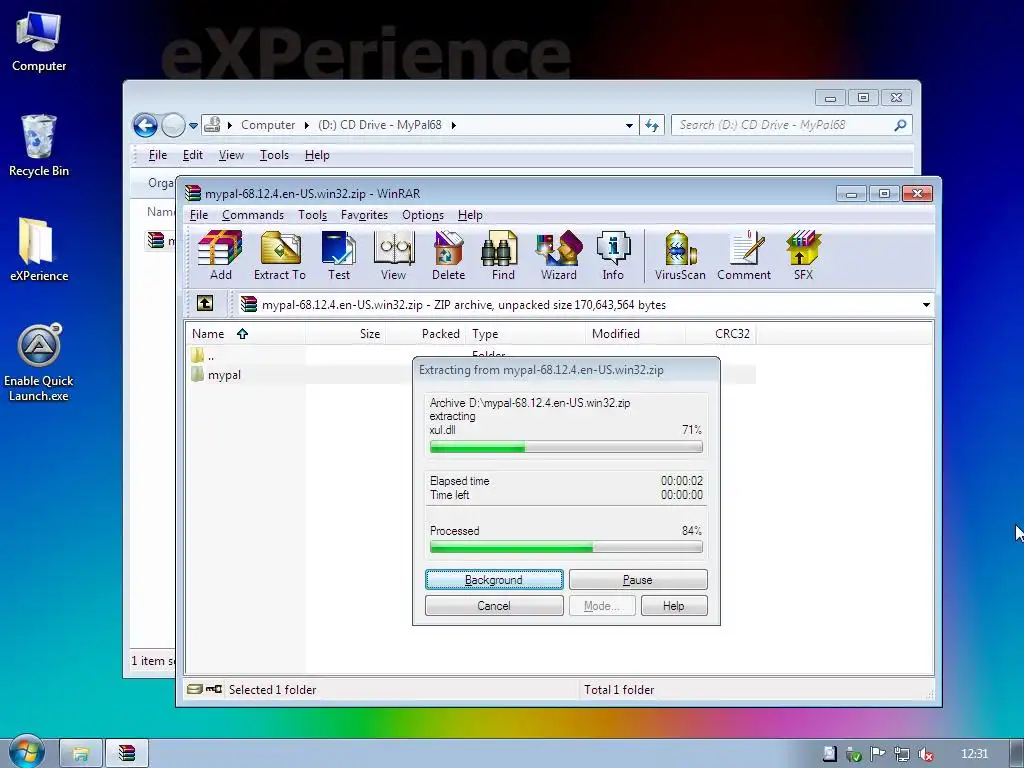The width and height of the screenshot is (1024, 768).
Task: Click the Info toolbar icon
Action: pos(613,256)
